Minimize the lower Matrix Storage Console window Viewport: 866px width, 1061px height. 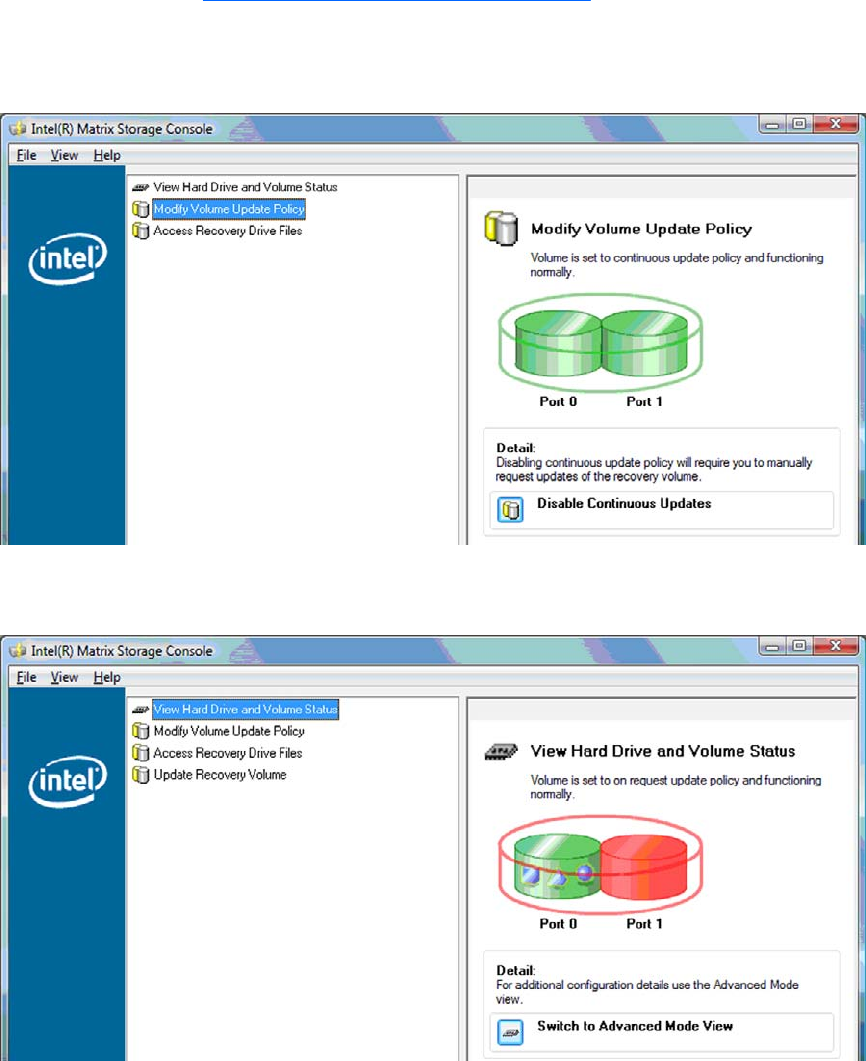coord(772,646)
